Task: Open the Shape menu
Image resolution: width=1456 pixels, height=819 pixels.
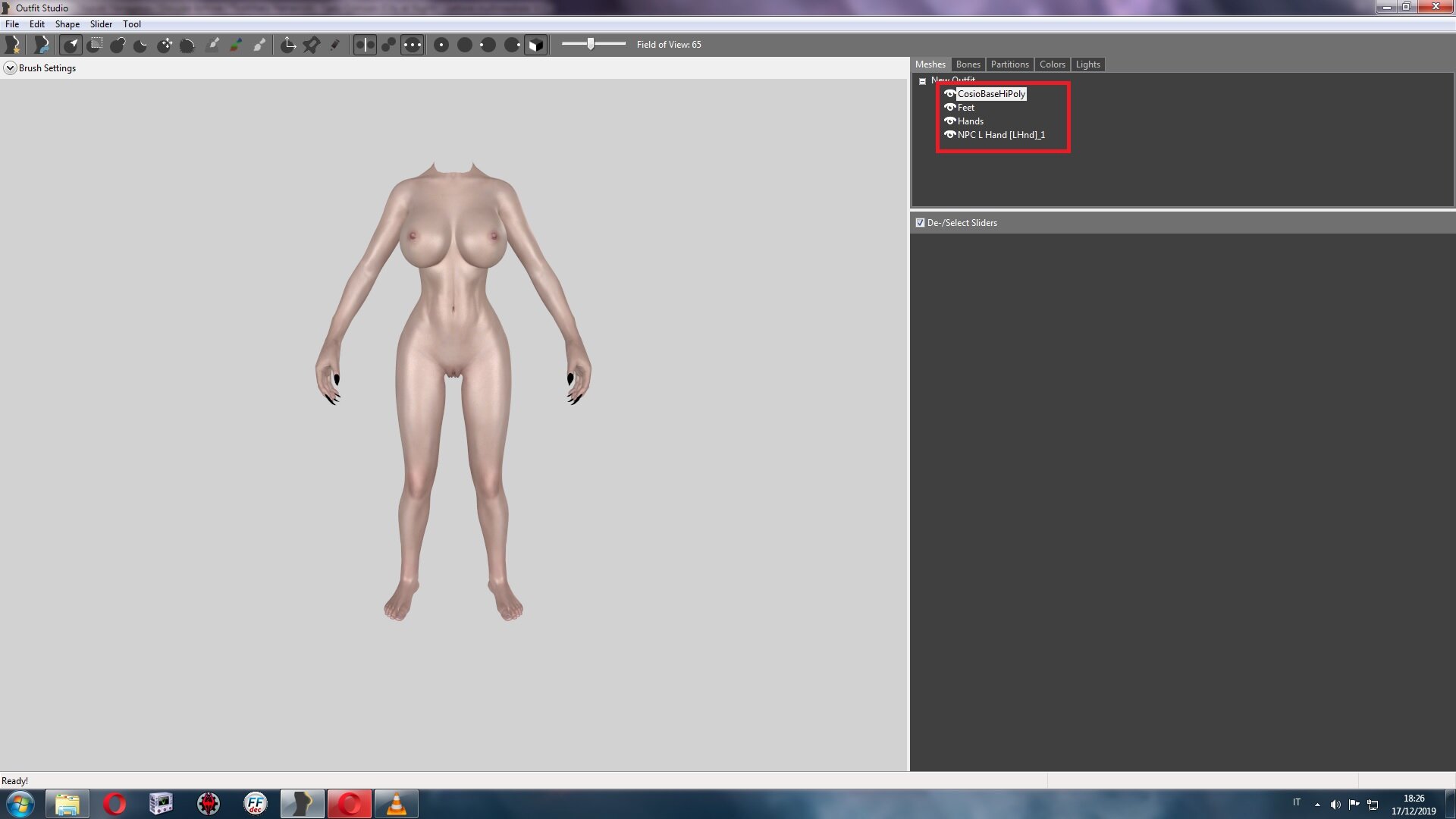Action: tap(67, 24)
